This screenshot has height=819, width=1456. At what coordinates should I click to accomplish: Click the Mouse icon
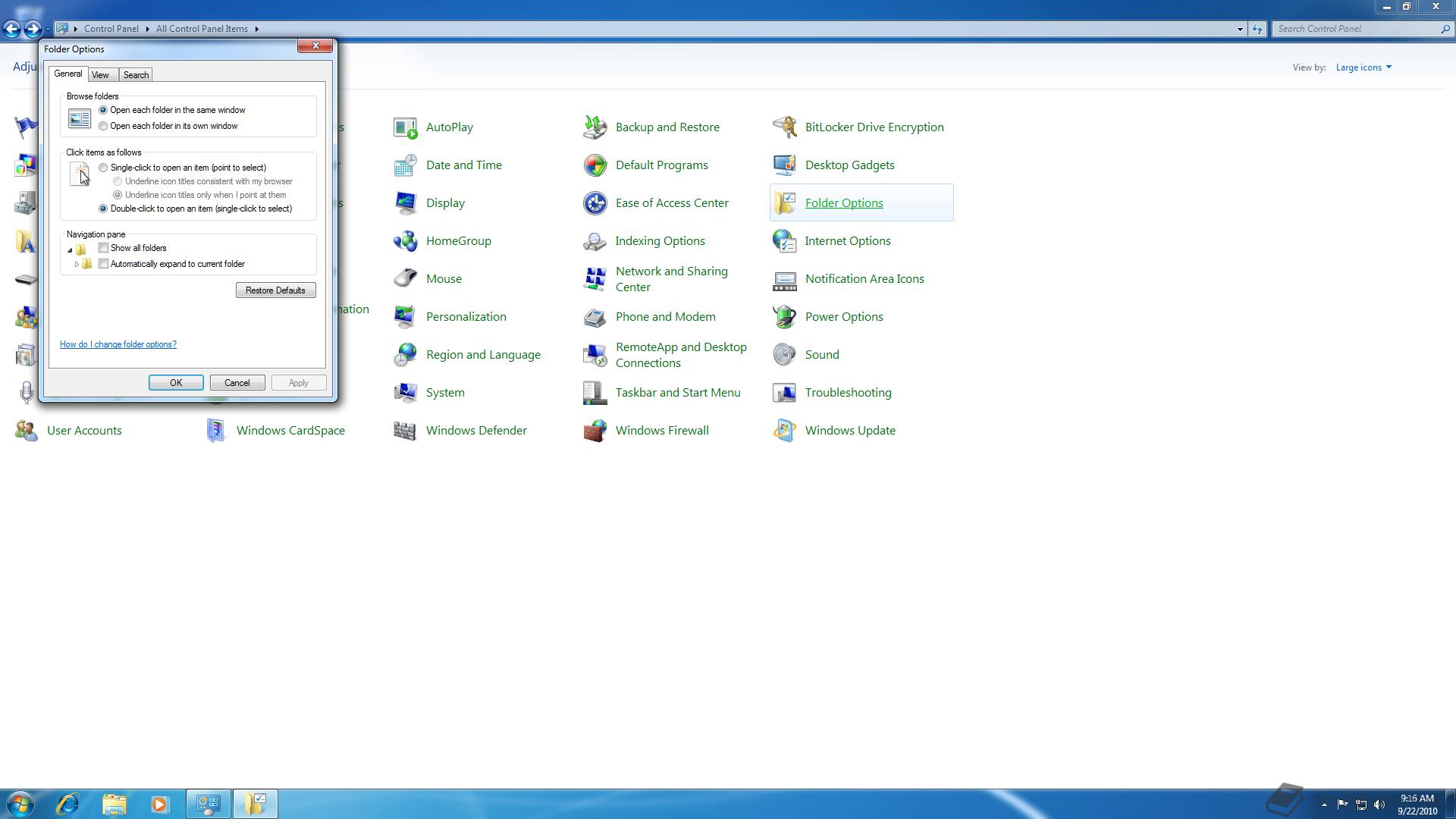tap(406, 279)
